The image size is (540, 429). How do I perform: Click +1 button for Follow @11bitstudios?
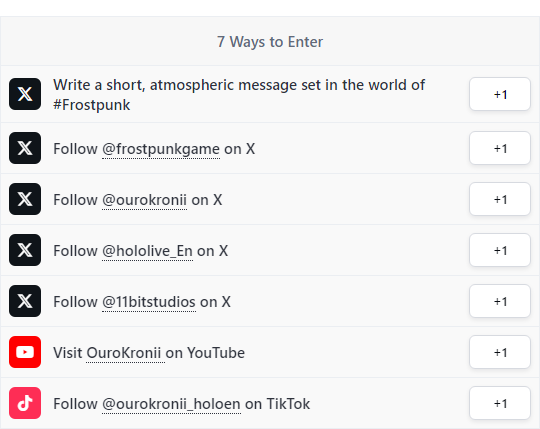(500, 301)
